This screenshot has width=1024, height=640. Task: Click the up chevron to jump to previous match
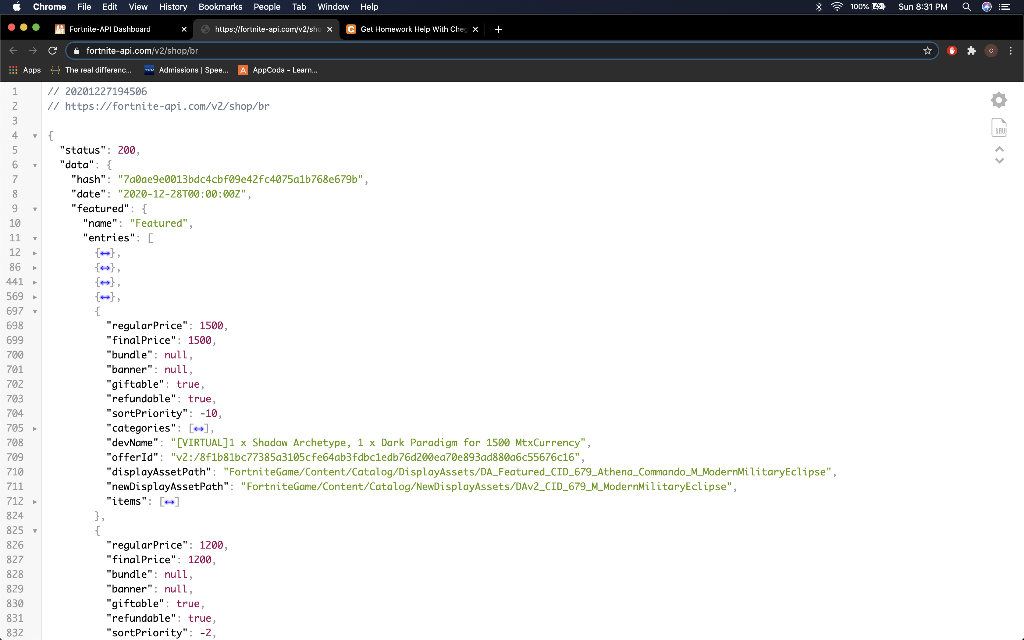tap(998, 147)
